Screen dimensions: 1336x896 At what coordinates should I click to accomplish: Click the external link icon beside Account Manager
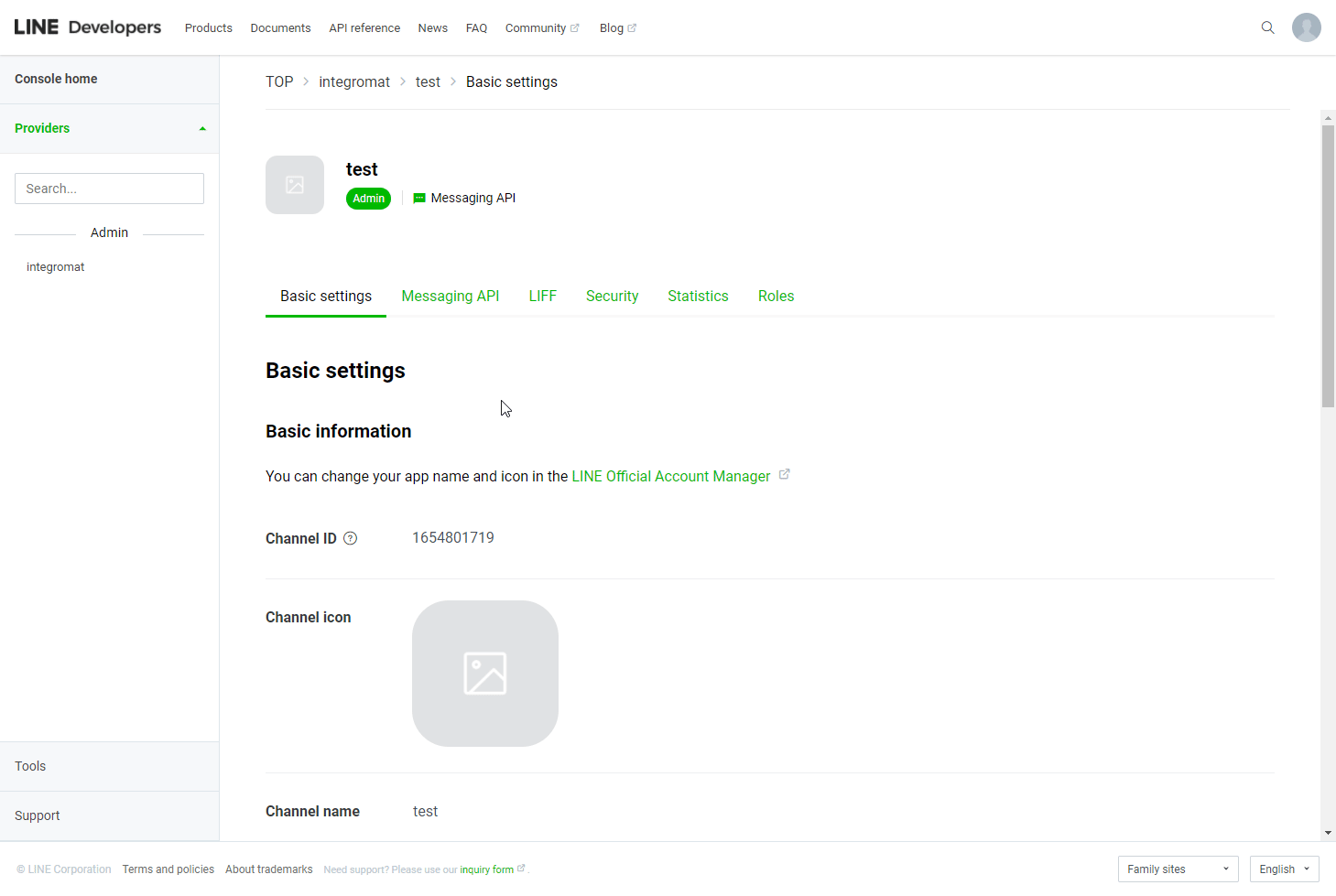pos(784,474)
